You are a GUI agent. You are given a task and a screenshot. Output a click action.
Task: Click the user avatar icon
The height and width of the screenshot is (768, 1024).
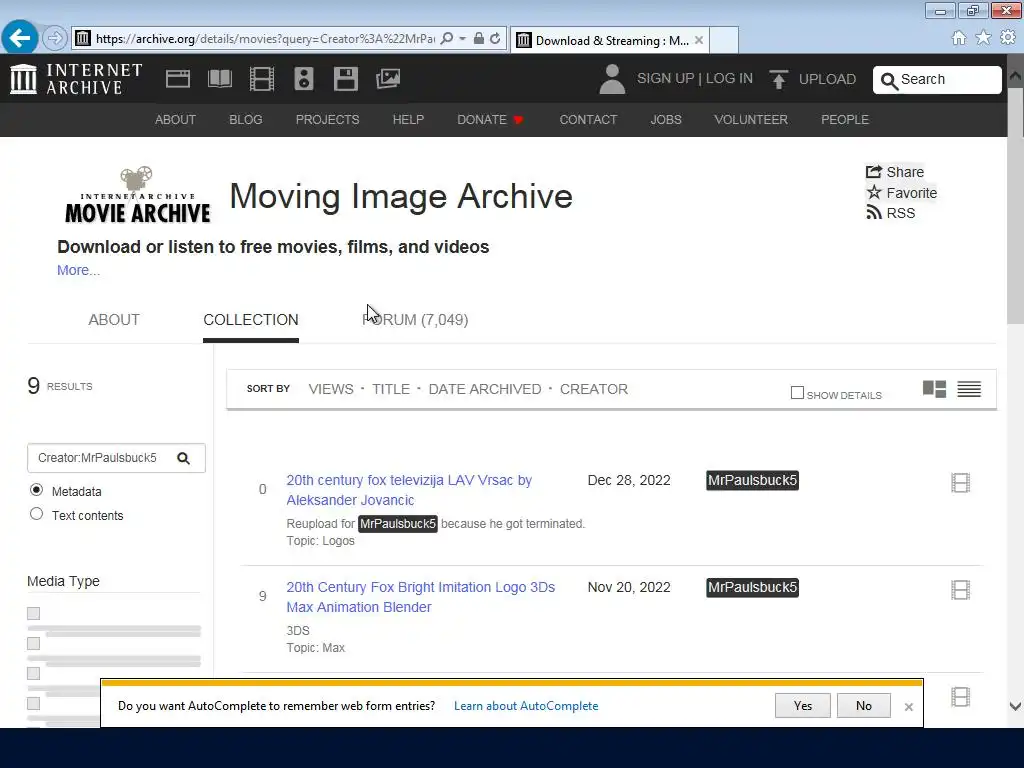[612, 79]
